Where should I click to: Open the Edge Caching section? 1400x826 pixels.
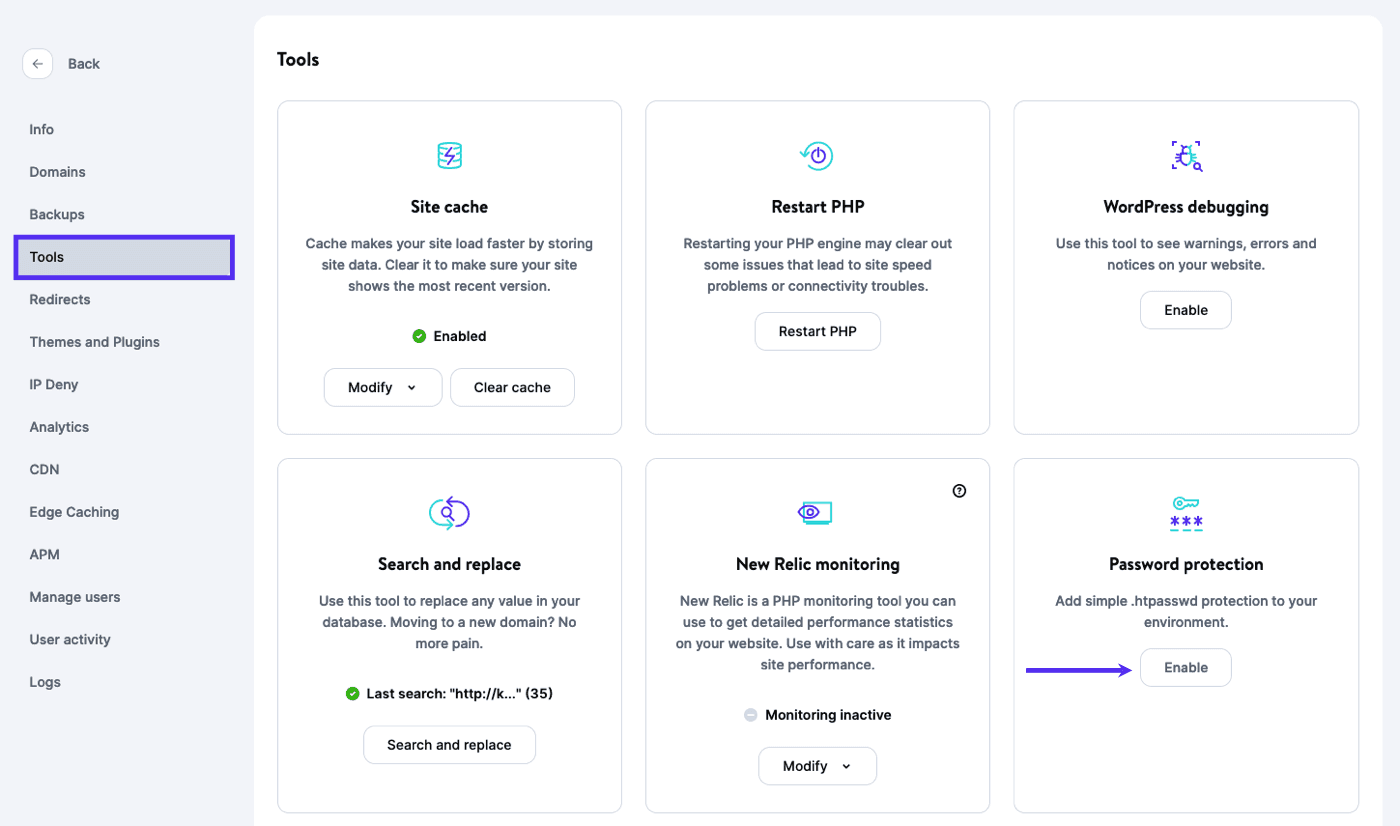(74, 512)
